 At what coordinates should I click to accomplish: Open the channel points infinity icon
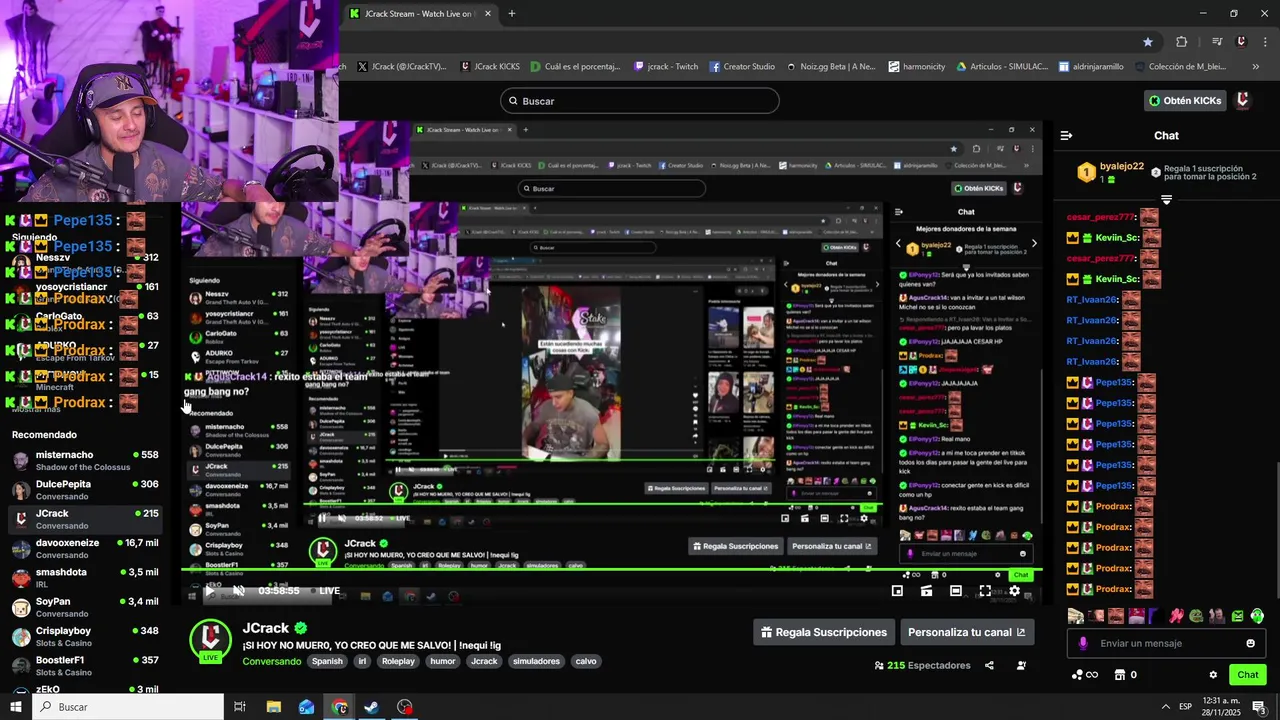tap(1084, 675)
